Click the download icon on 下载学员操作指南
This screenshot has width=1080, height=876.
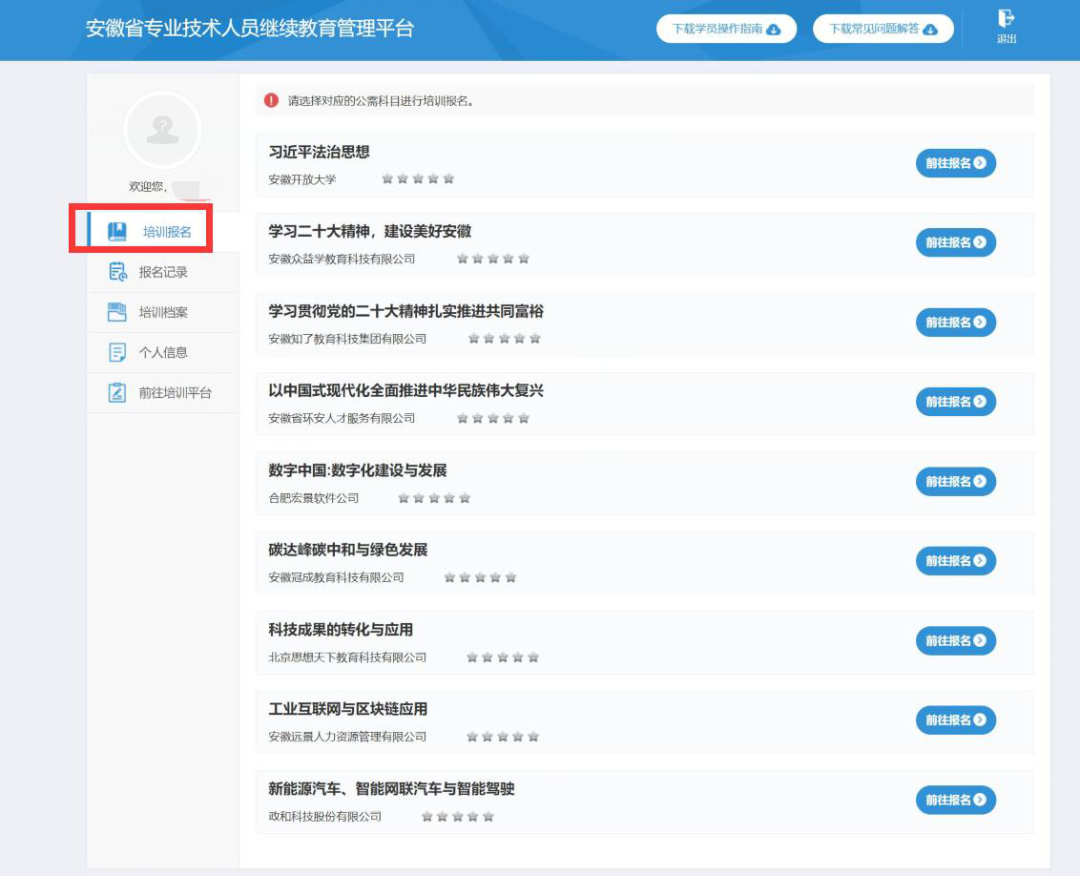tap(775, 28)
